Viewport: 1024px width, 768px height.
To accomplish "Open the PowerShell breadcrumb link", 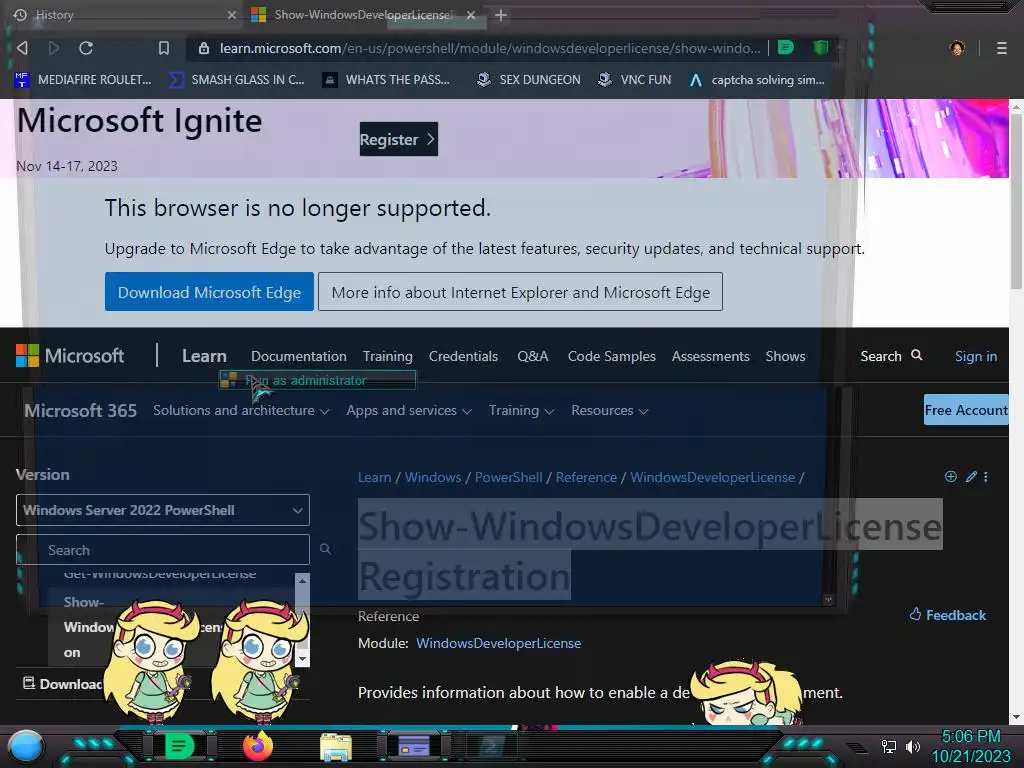I will click(x=508, y=477).
